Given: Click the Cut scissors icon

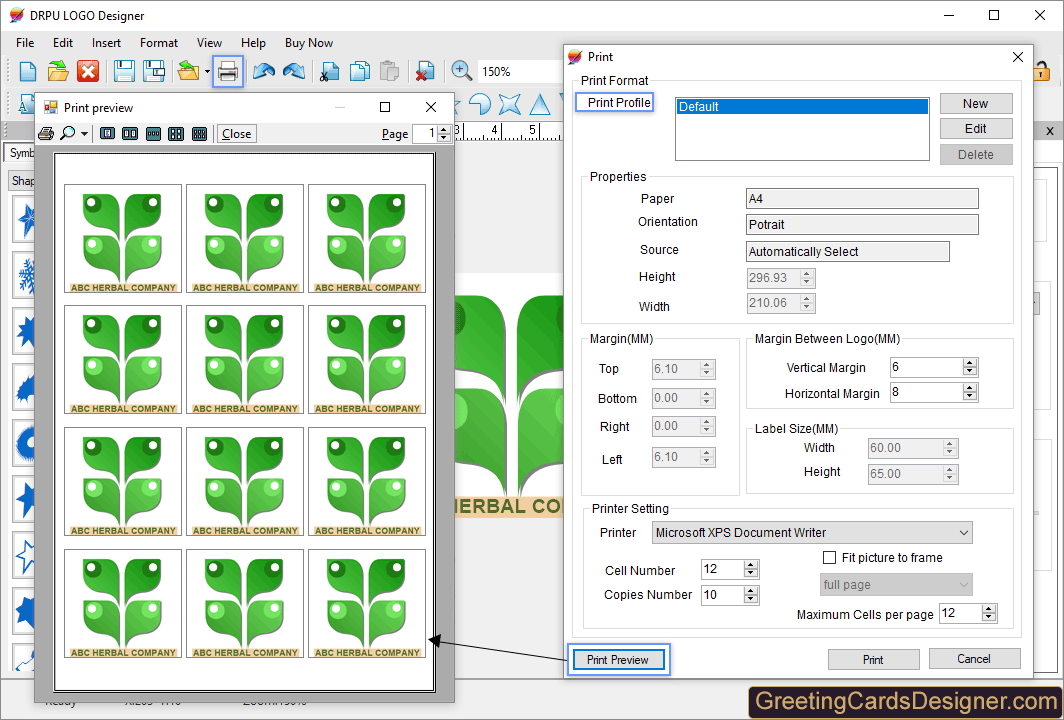Looking at the screenshot, I should click(329, 71).
